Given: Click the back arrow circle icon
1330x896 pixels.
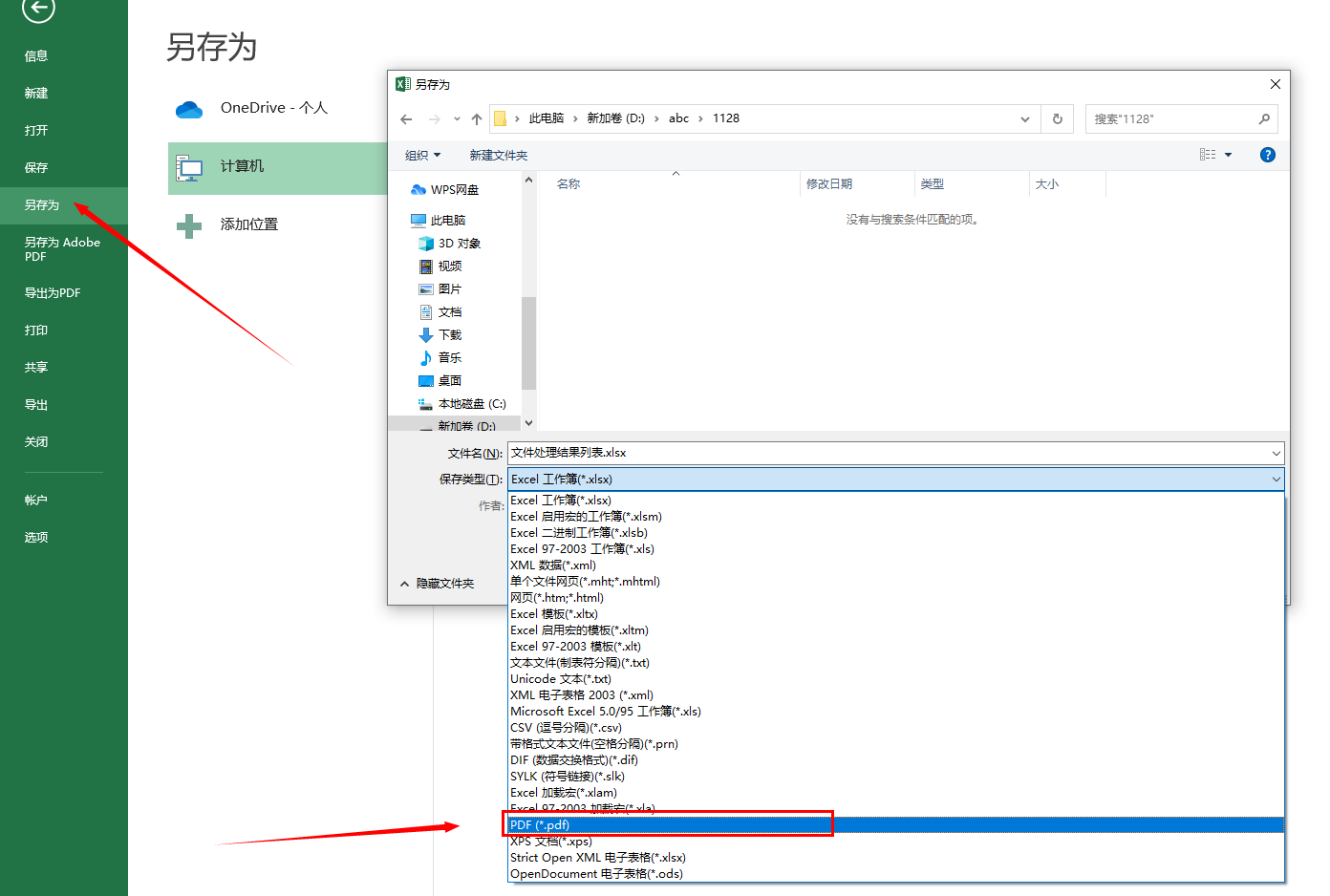Looking at the screenshot, I should (38, 9).
